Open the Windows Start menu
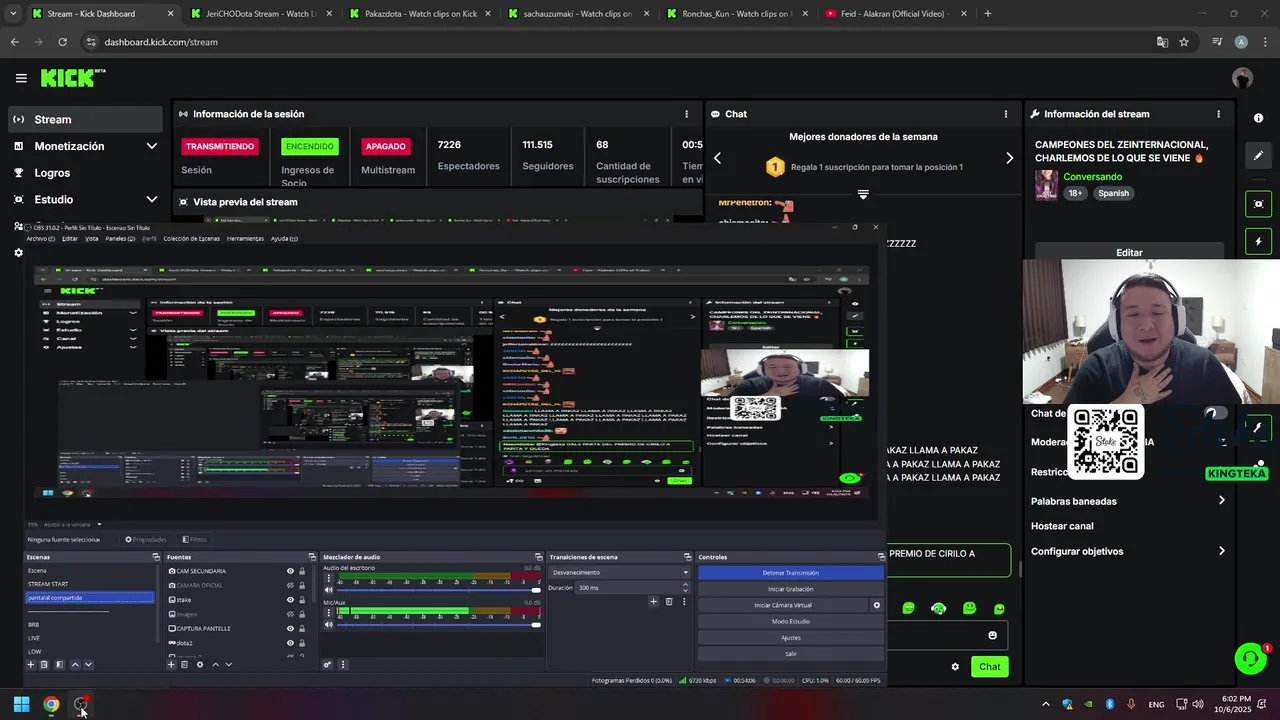This screenshot has height=720, width=1280. (x=21, y=704)
